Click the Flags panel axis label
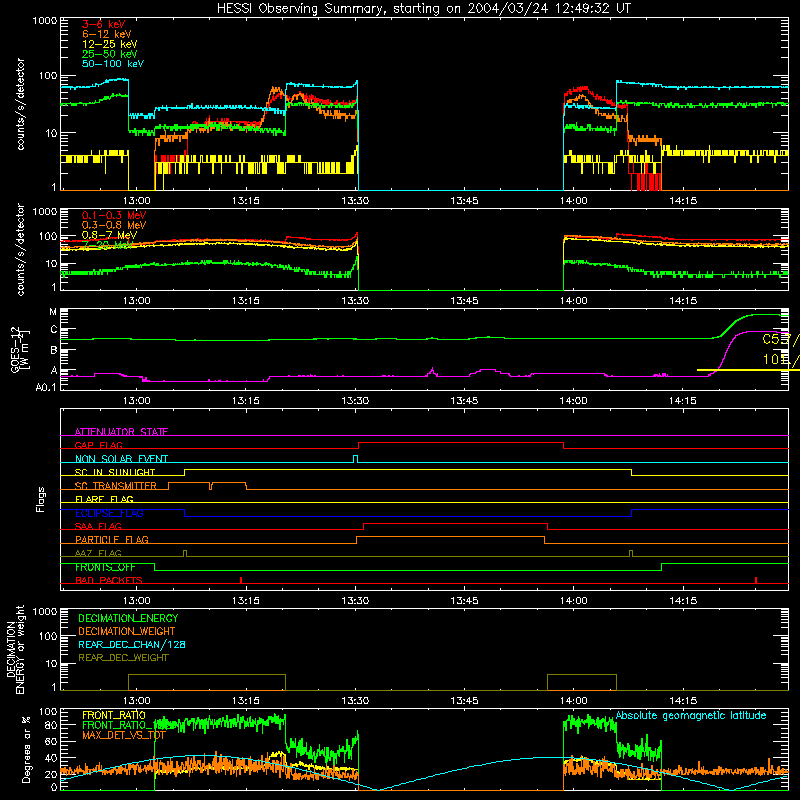Image resolution: width=800 pixels, height=800 pixels. tap(40, 499)
